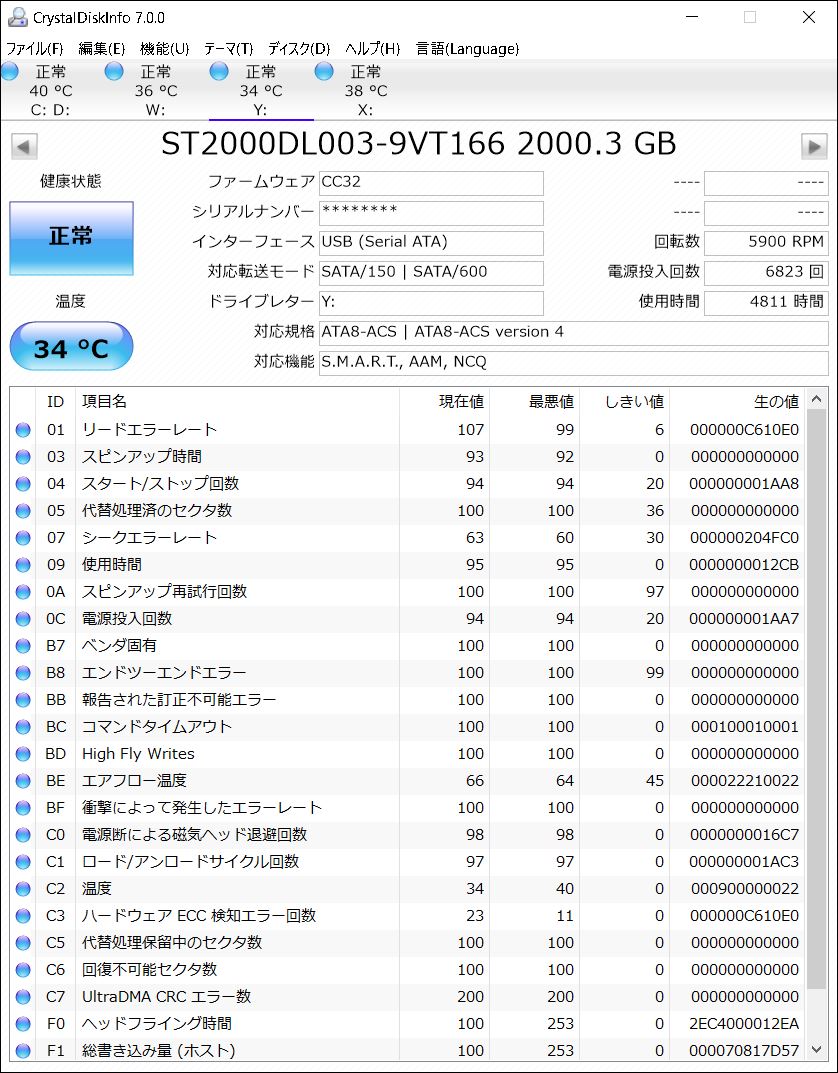Go to next disk with right arrow
This screenshot has height=1073, width=838.
tap(814, 146)
